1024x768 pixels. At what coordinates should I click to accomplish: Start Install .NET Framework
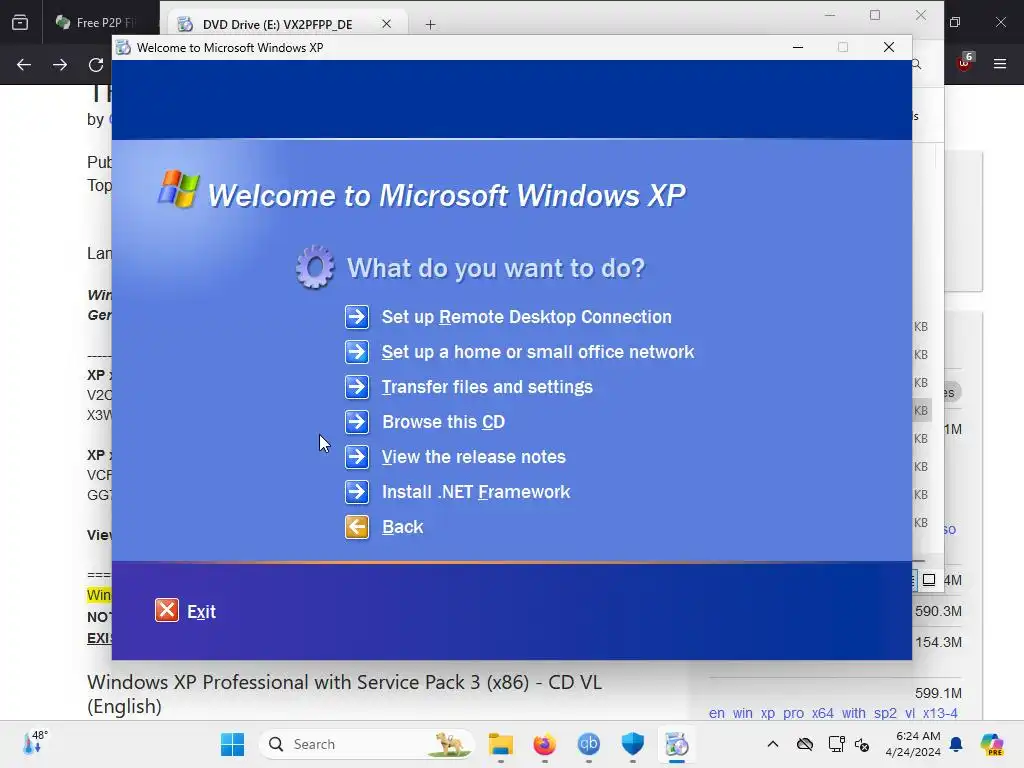click(475, 492)
